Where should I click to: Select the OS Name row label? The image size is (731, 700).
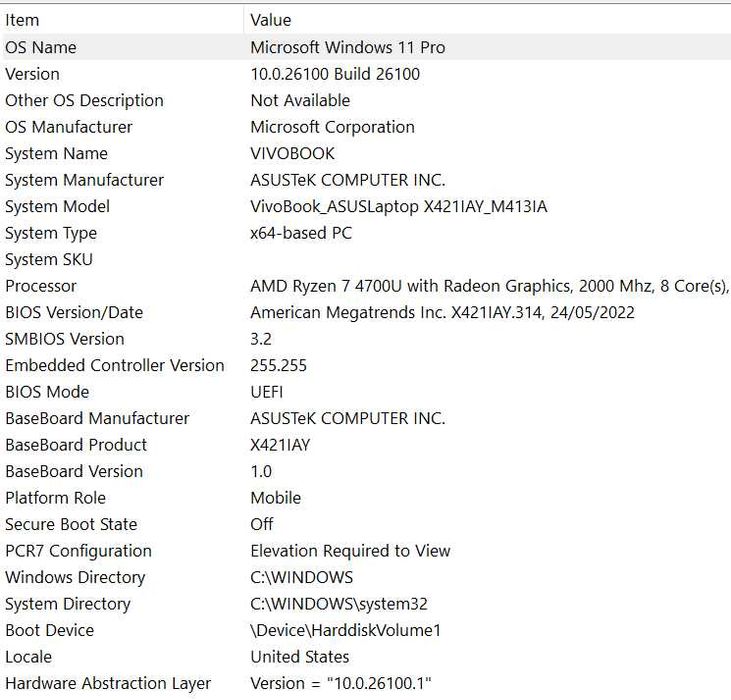coord(41,47)
